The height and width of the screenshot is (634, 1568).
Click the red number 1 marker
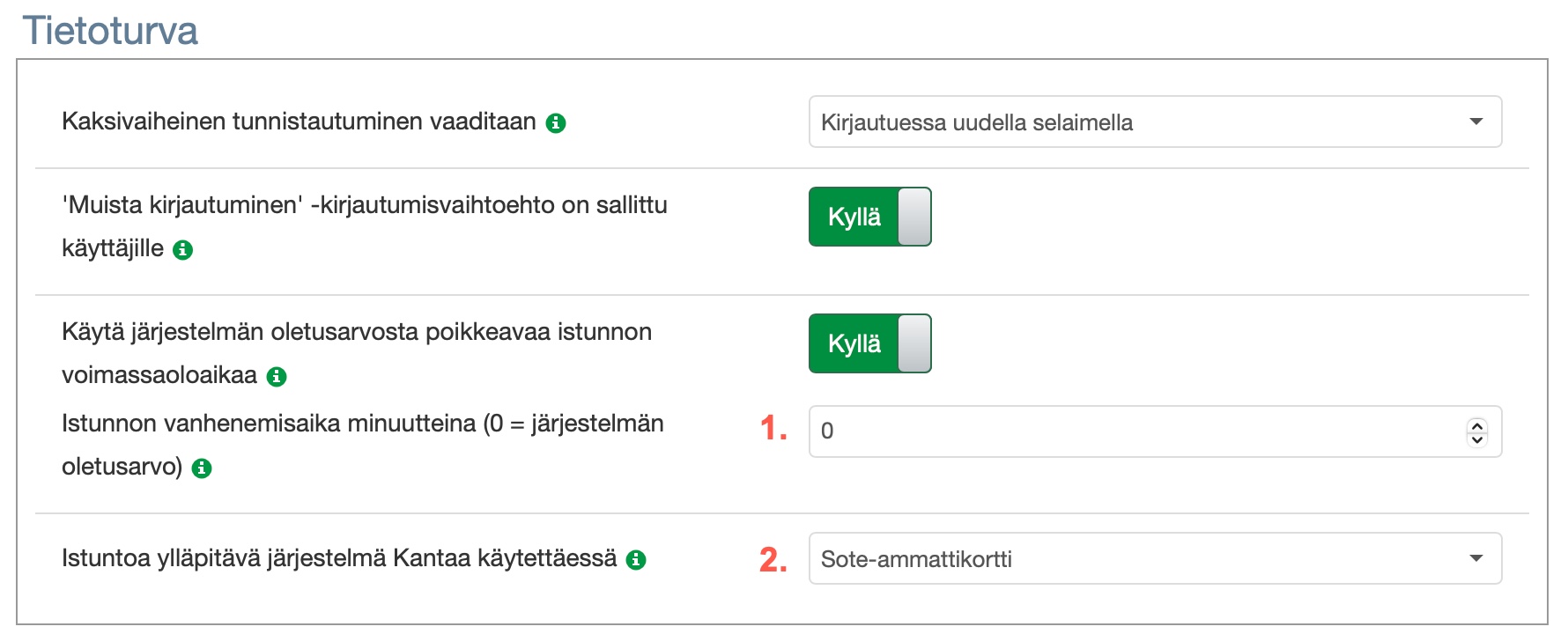tap(773, 429)
